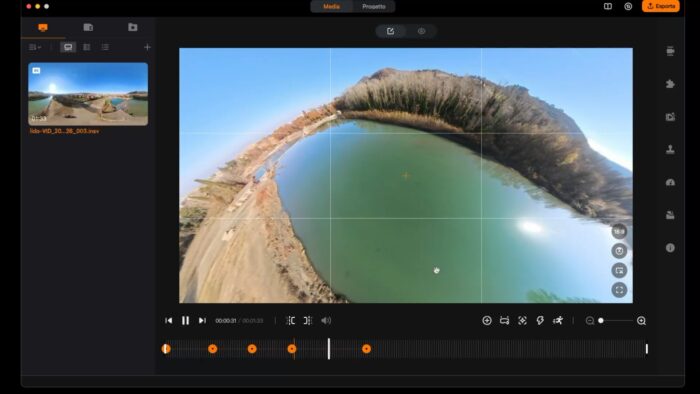Image resolution: width=700 pixels, height=394 pixels.
Task: Click the file name ending 003.insv
Action: pos(64,131)
